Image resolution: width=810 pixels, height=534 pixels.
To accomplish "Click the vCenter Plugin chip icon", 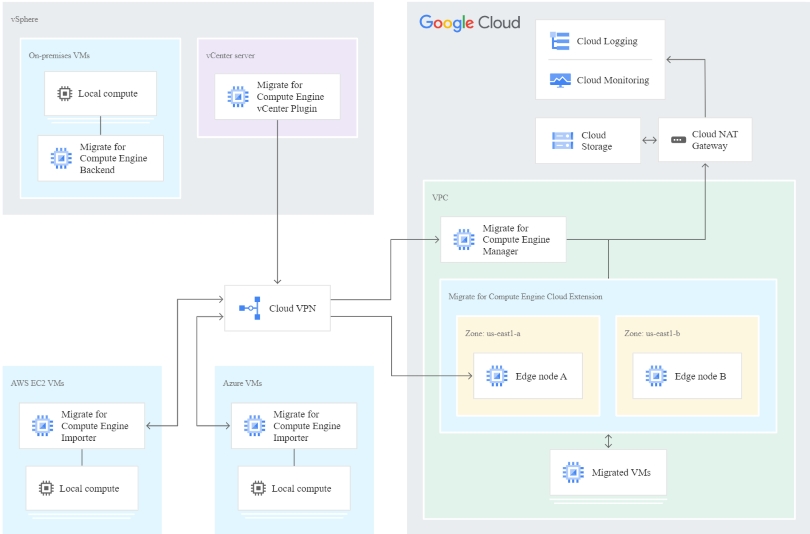I will pos(238,97).
